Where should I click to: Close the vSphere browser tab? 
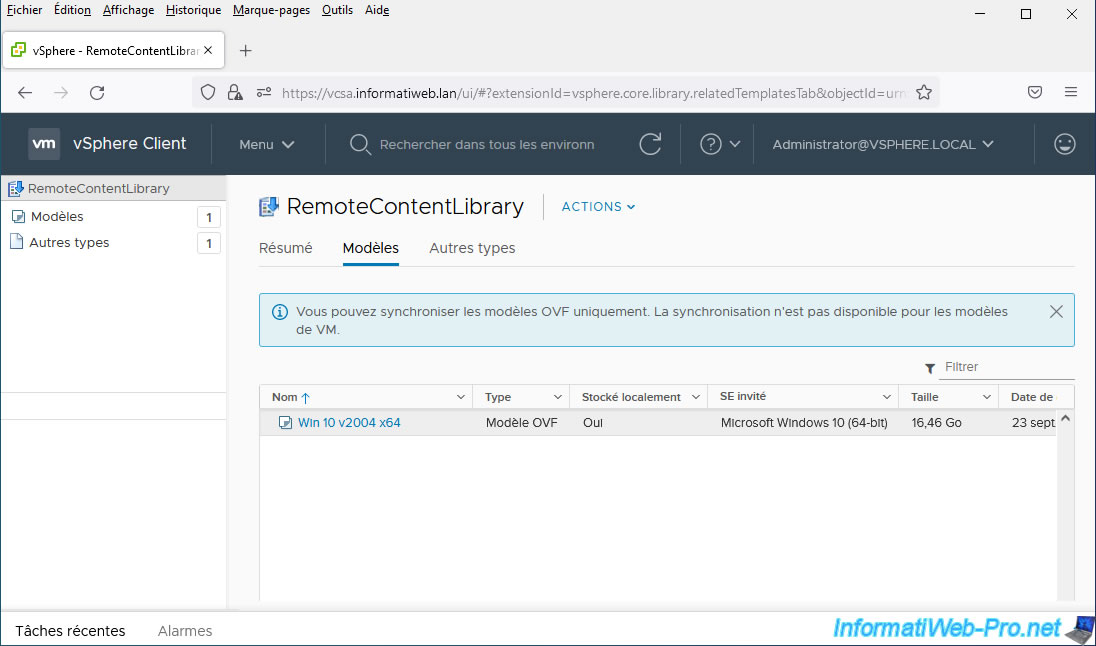pyautogui.click(x=208, y=50)
